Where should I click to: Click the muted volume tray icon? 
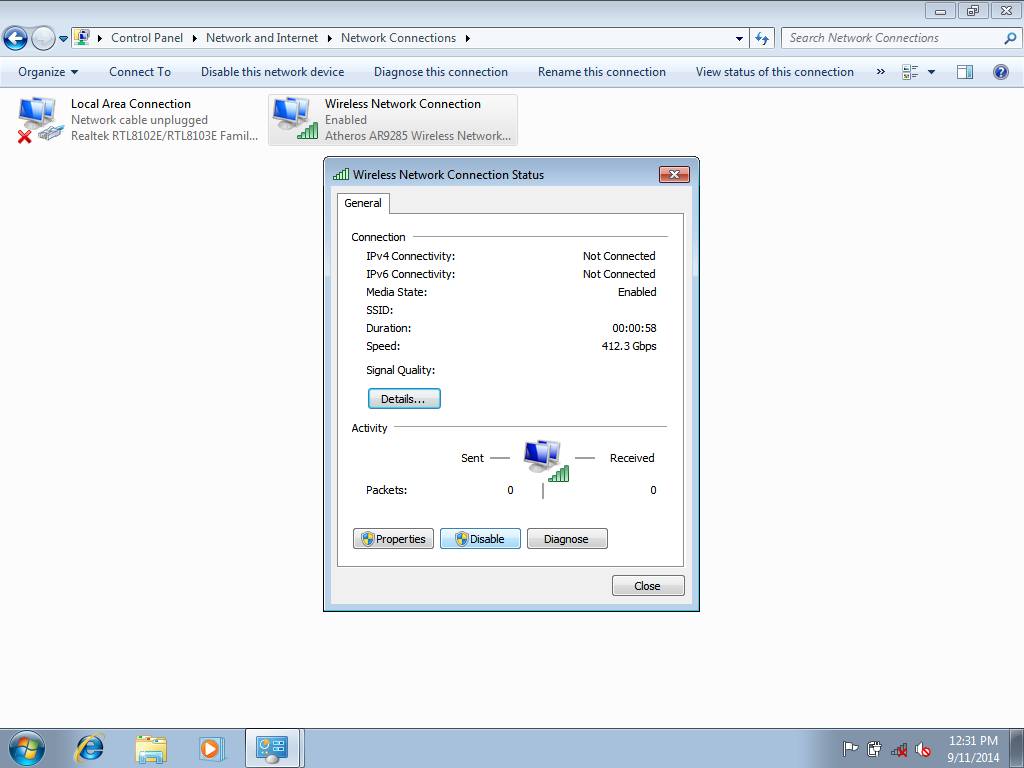coord(922,749)
